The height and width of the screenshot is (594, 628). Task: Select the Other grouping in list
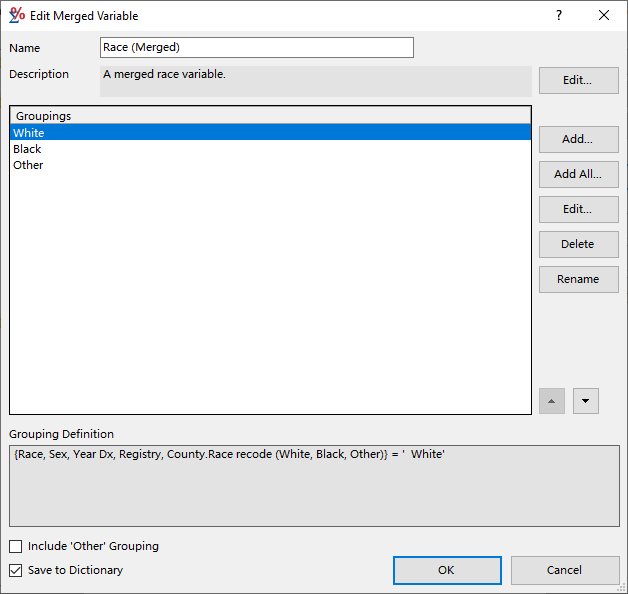pos(28,165)
